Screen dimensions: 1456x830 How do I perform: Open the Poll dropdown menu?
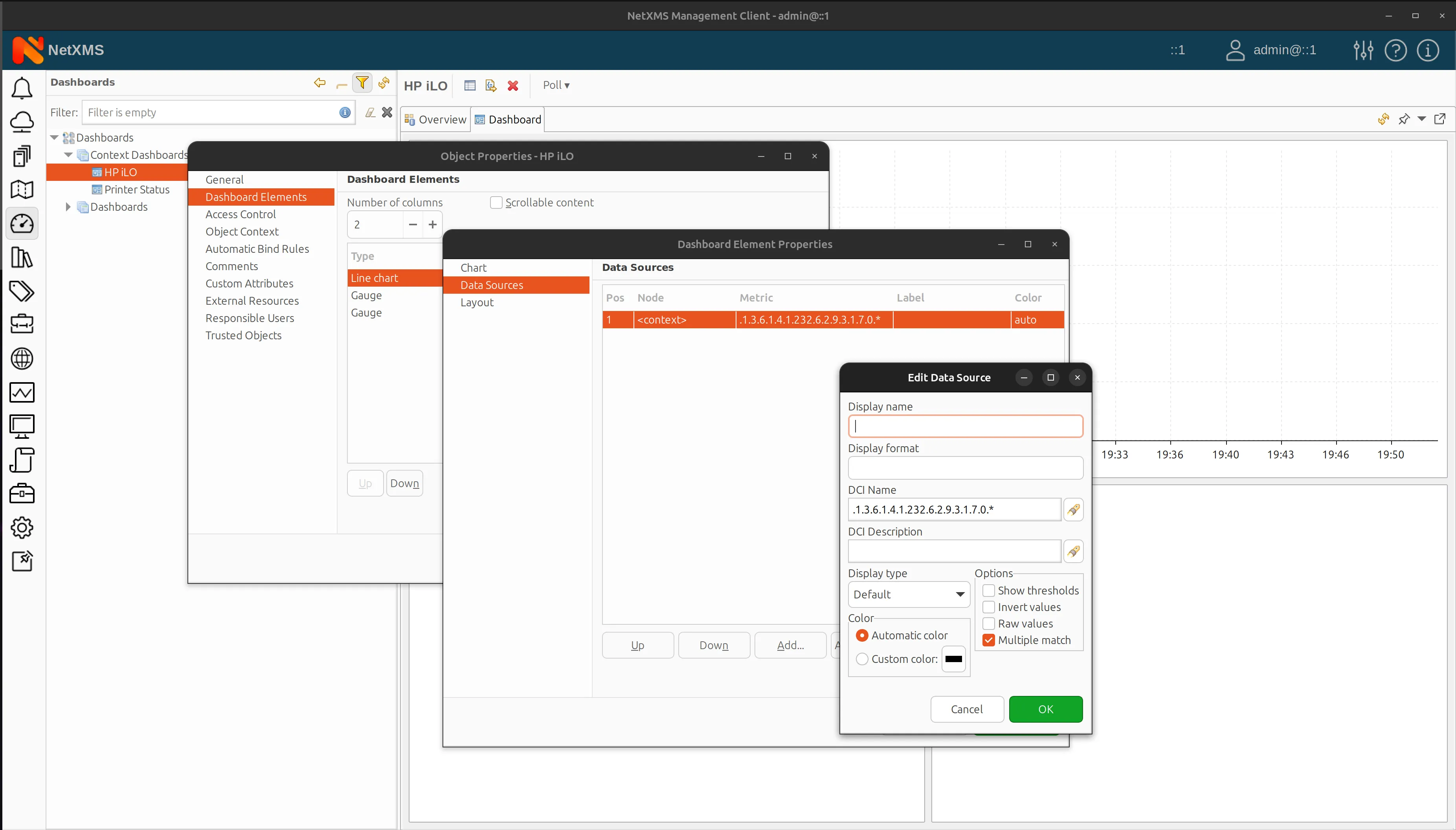coord(556,85)
